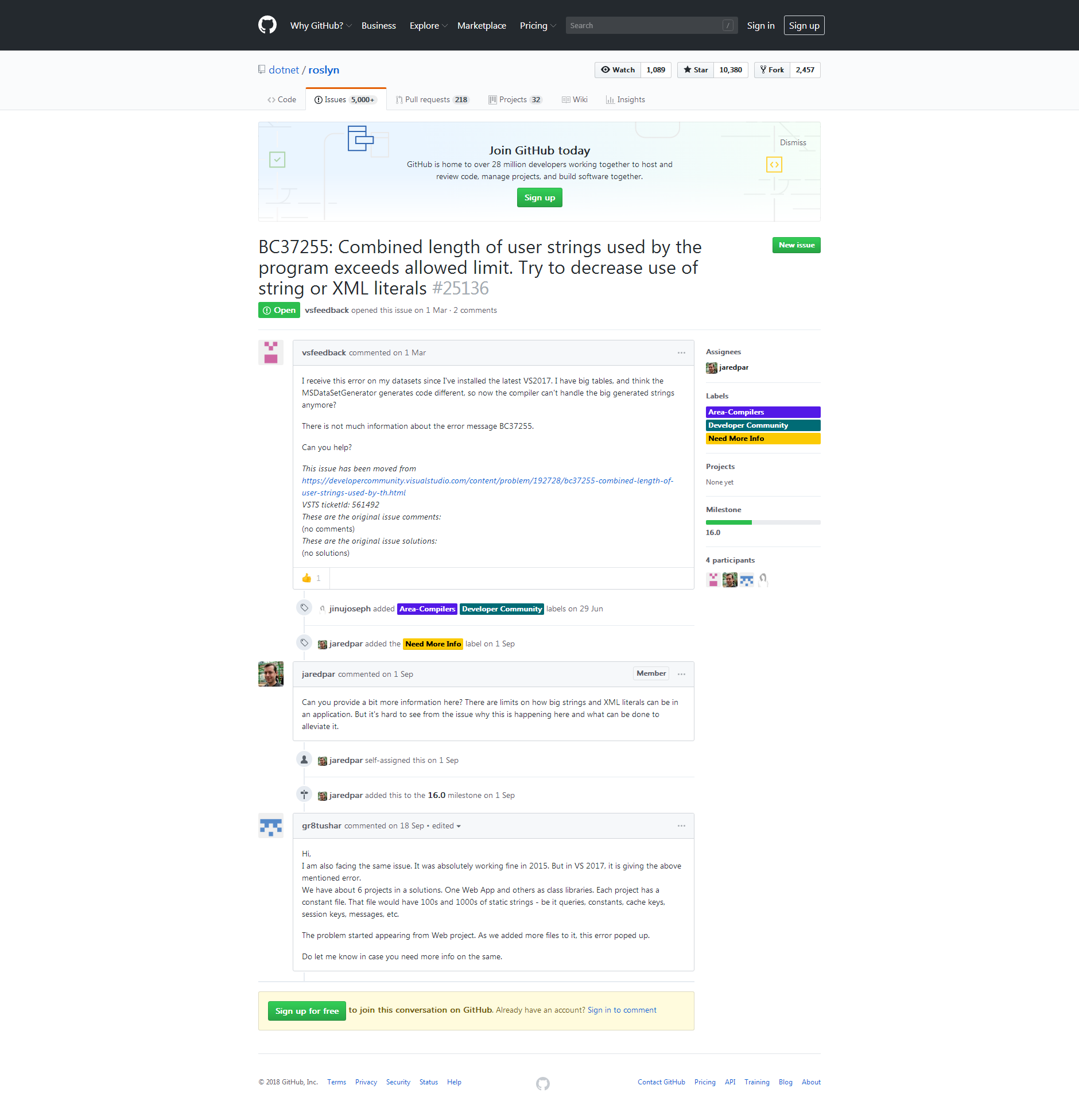Open the developercommunity.visualstudio.com issue link

tap(487, 487)
